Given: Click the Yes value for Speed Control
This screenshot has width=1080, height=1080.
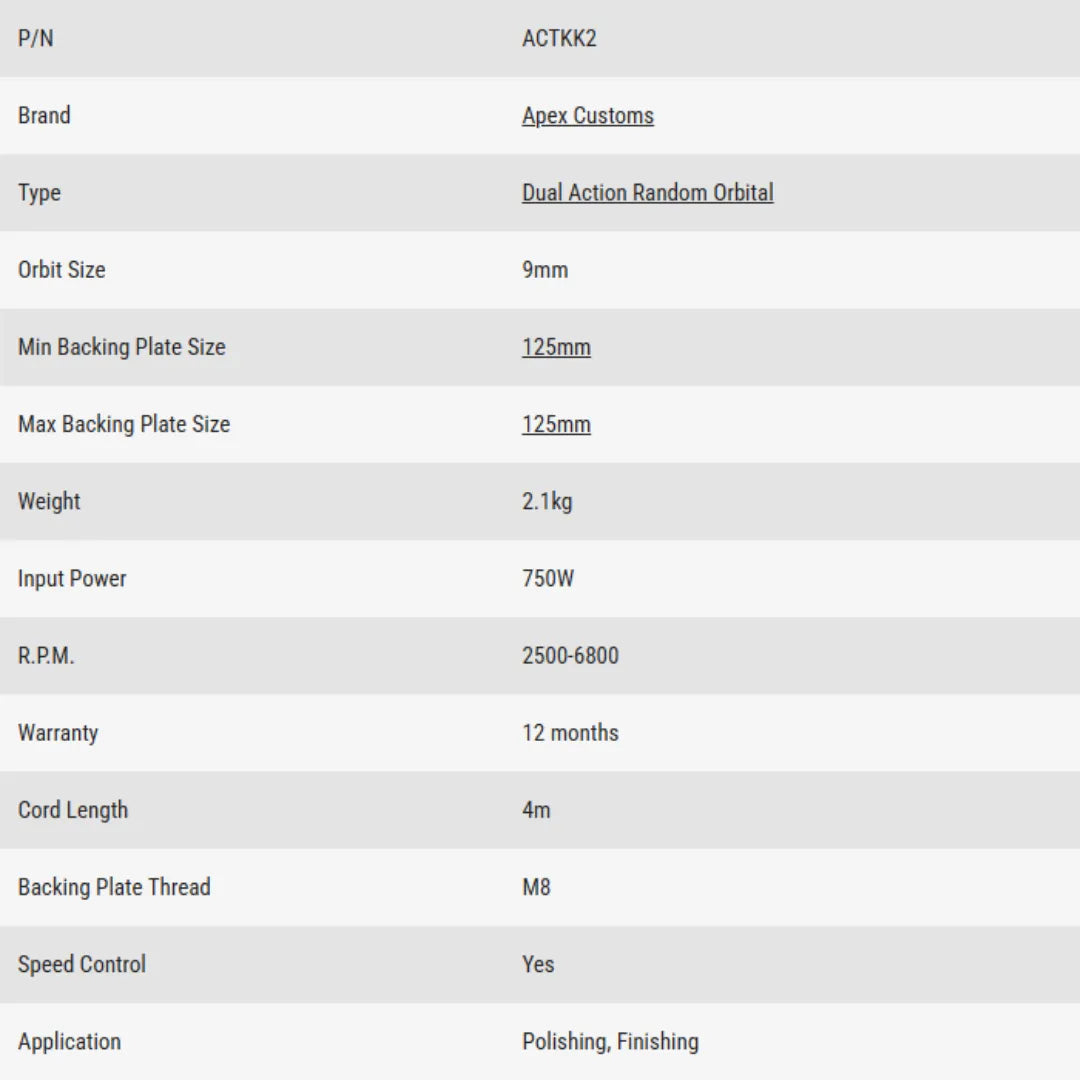Looking at the screenshot, I should (x=538, y=964).
